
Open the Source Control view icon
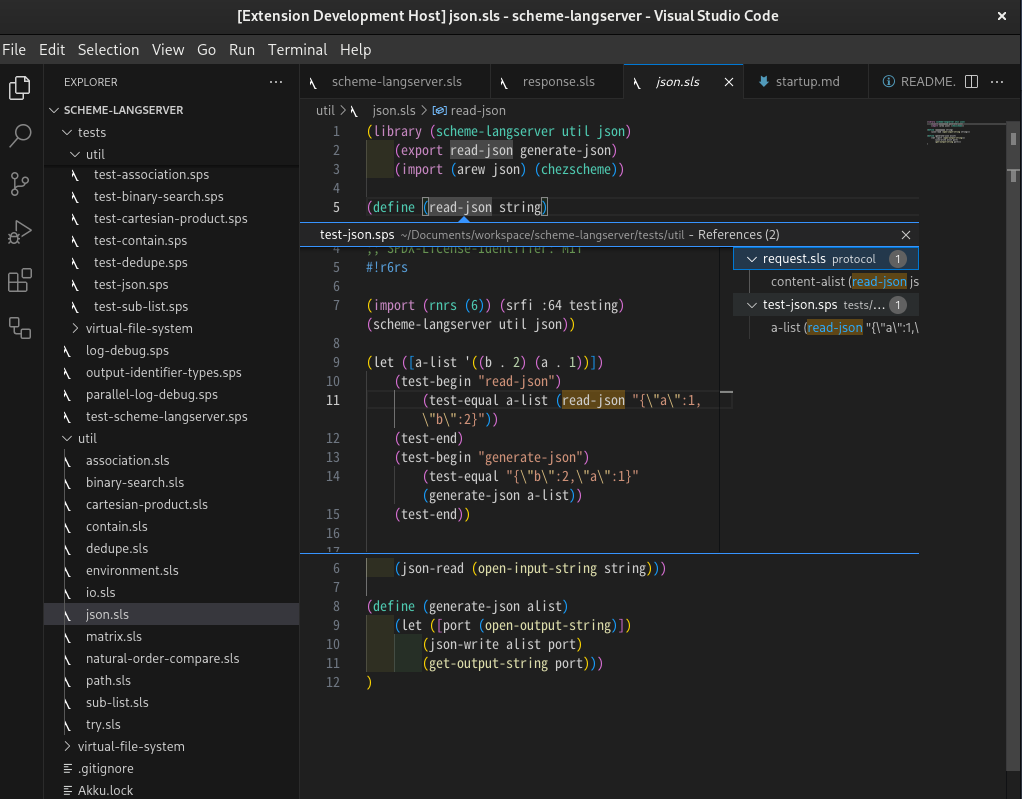pyautogui.click(x=20, y=184)
